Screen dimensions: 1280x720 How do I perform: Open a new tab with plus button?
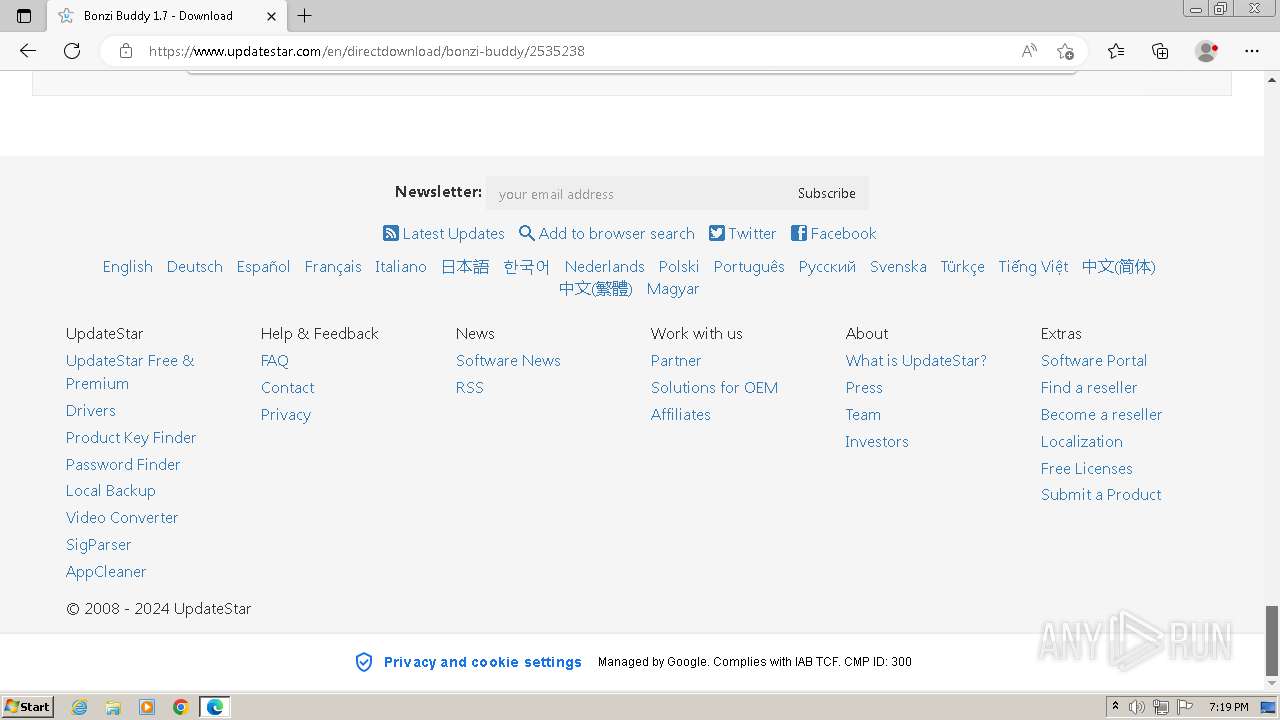305,15
